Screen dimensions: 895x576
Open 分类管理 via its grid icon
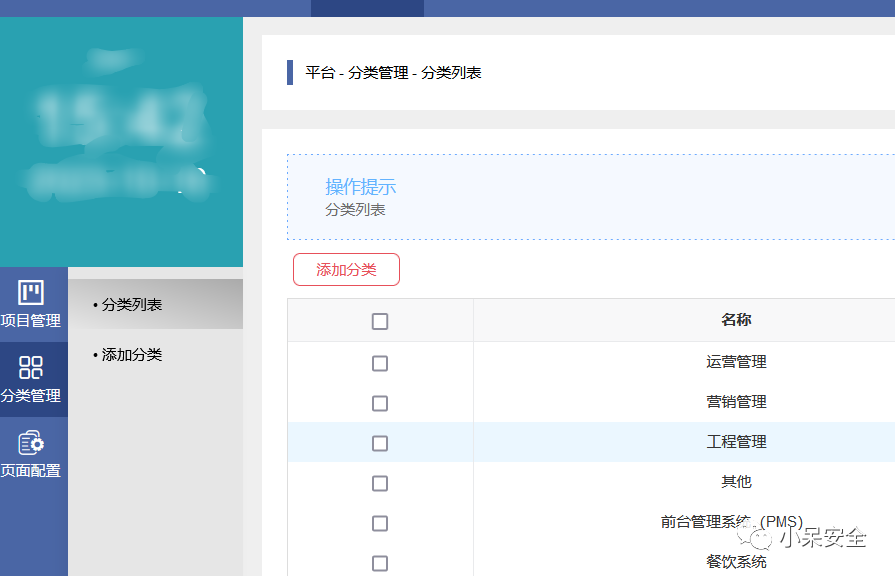tap(33, 366)
